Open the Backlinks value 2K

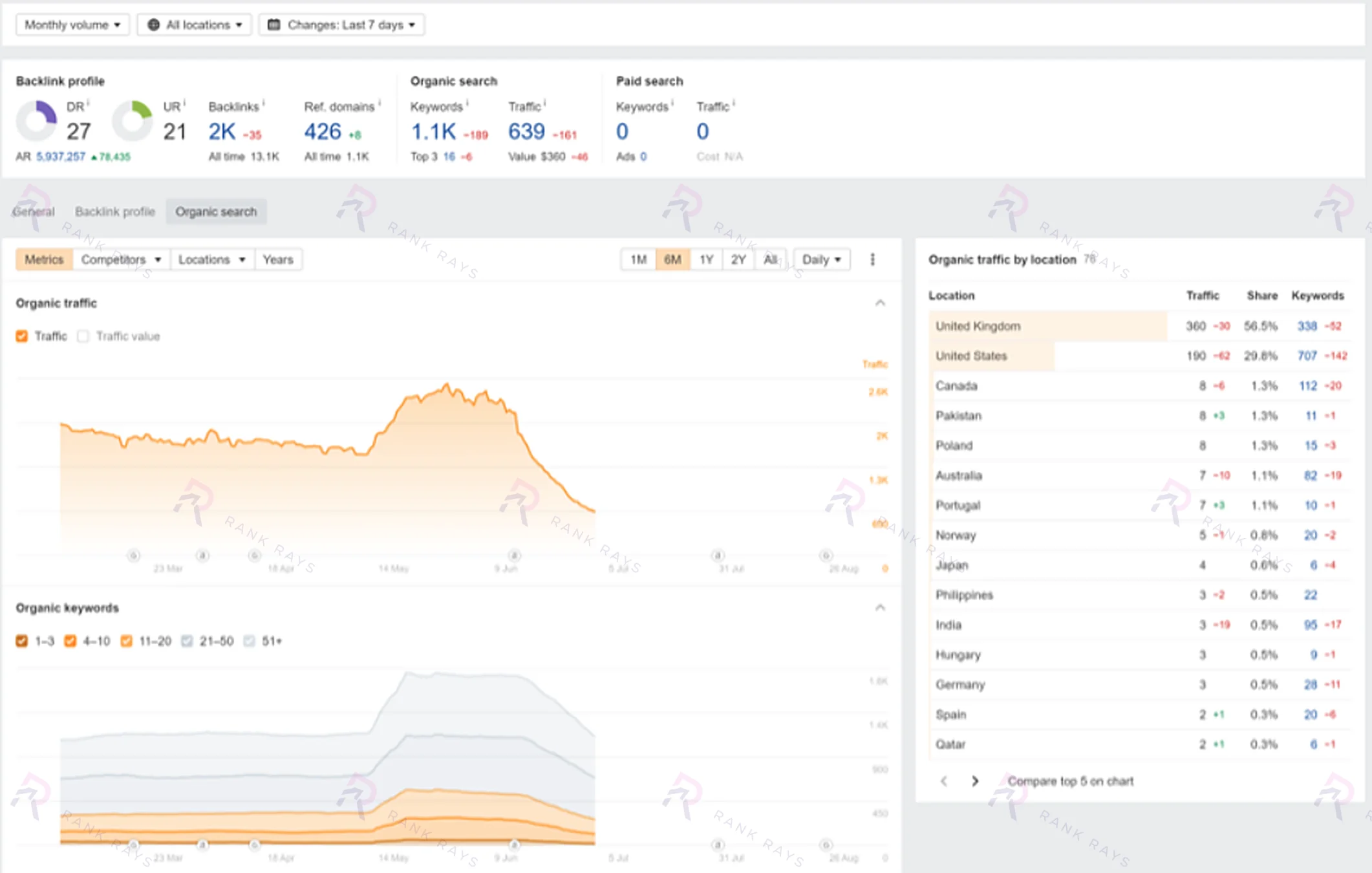coord(222,132)
